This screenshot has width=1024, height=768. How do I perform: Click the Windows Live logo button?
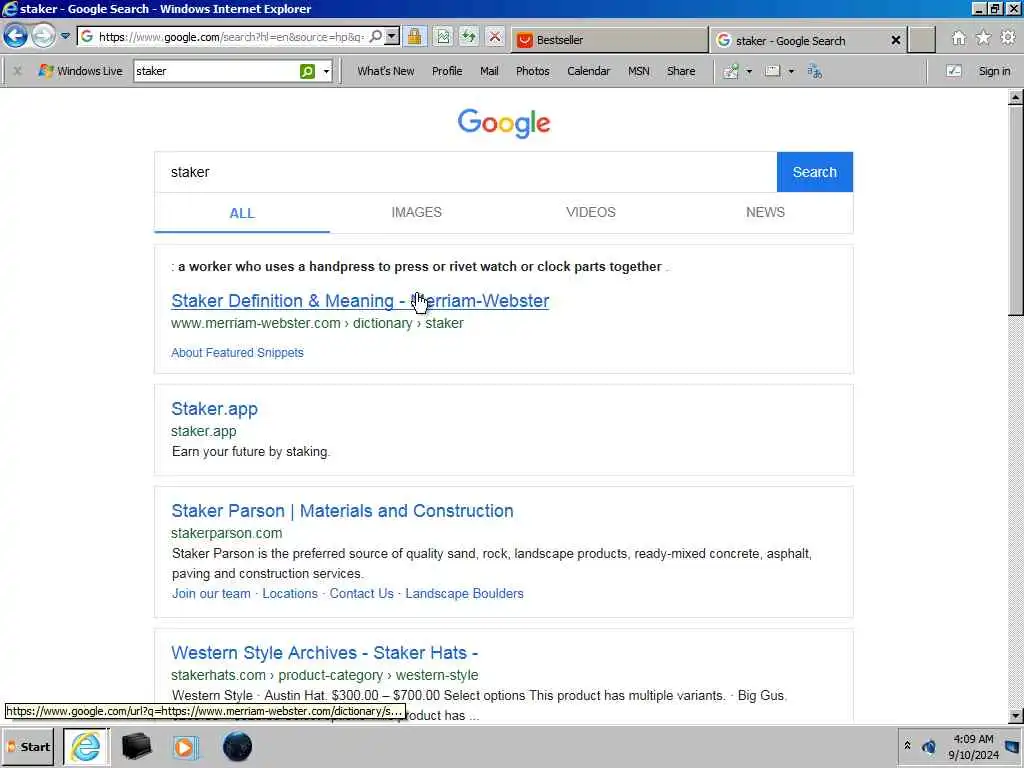(80, 71)
